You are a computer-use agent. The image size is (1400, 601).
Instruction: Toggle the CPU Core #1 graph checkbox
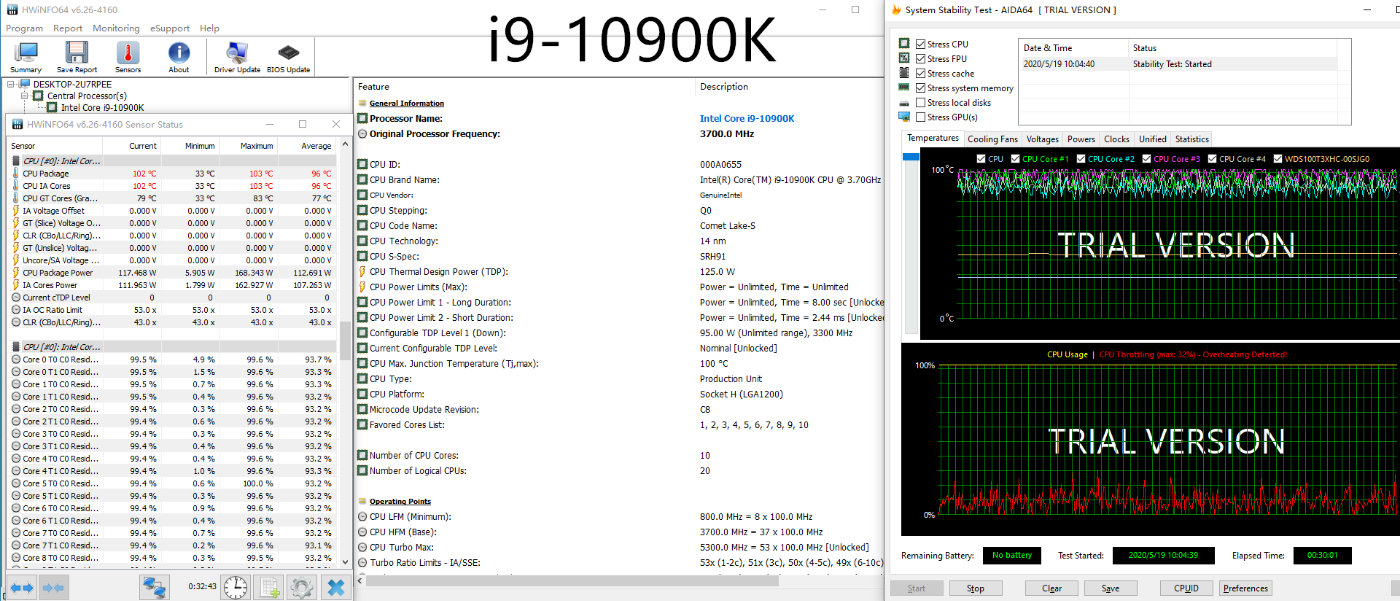[1016, 159]
